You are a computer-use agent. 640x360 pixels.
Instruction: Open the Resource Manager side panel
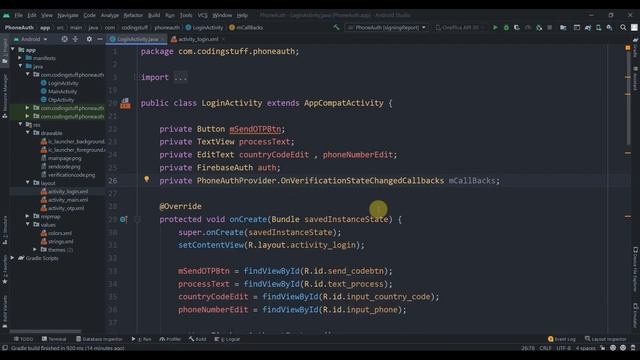click(4, 96)
